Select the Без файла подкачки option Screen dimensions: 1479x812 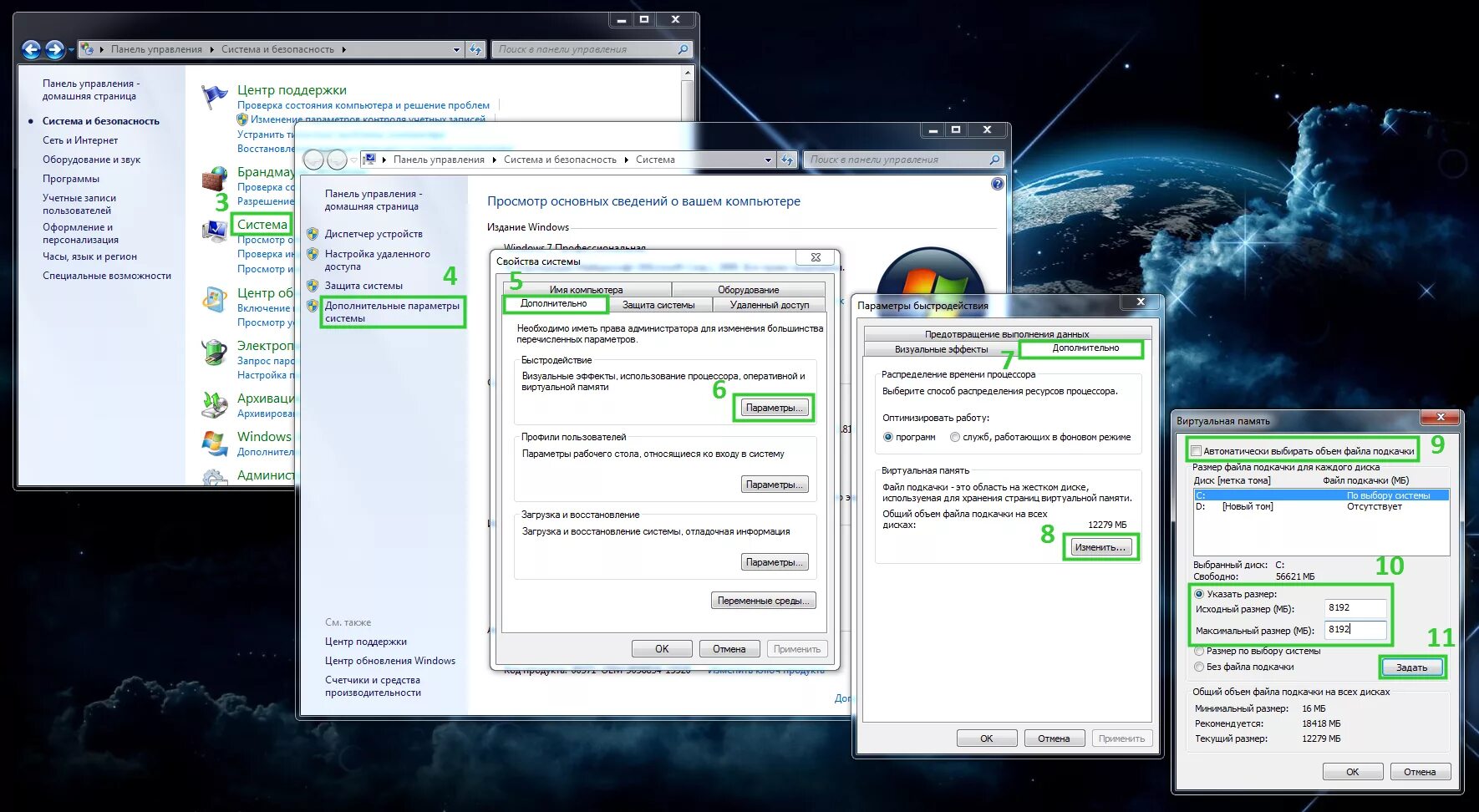[1199, 667]
